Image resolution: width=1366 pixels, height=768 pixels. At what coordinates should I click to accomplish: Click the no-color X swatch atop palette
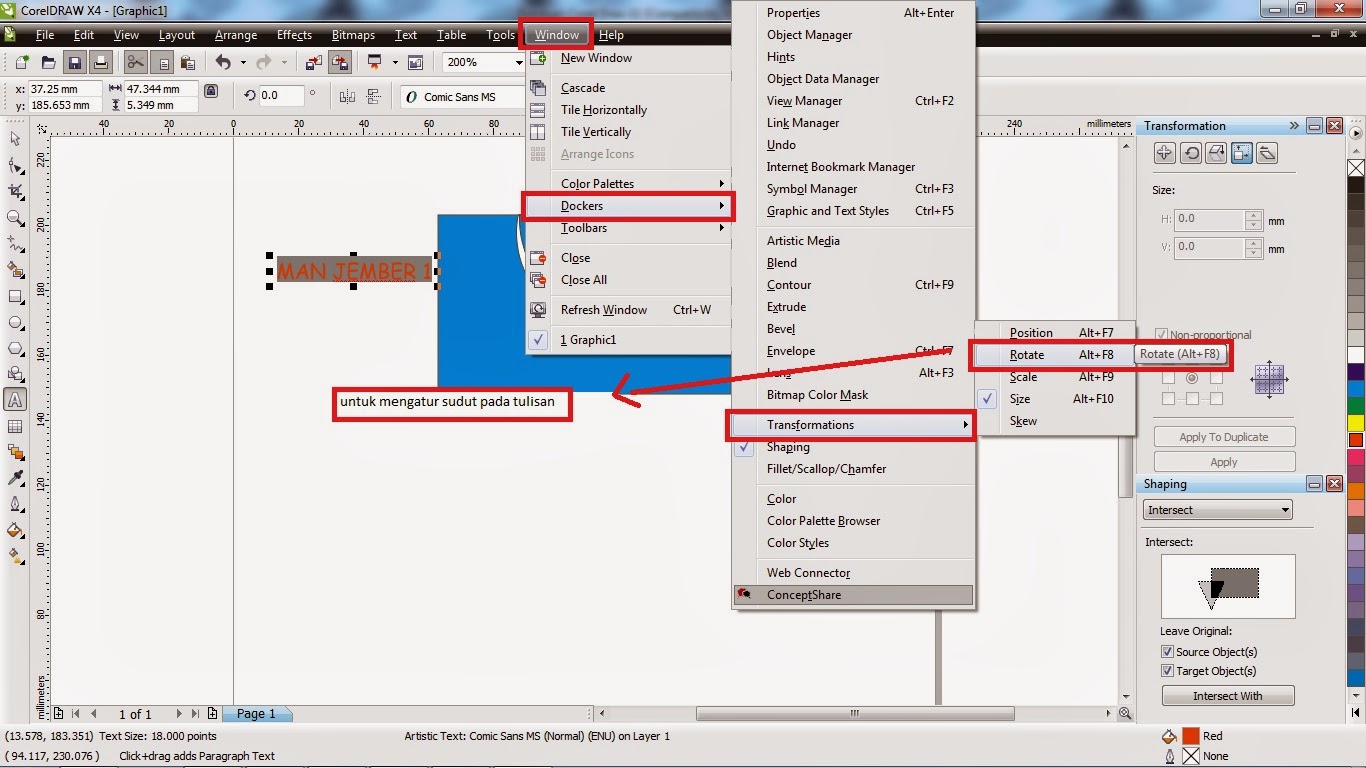click(1356, 167)
